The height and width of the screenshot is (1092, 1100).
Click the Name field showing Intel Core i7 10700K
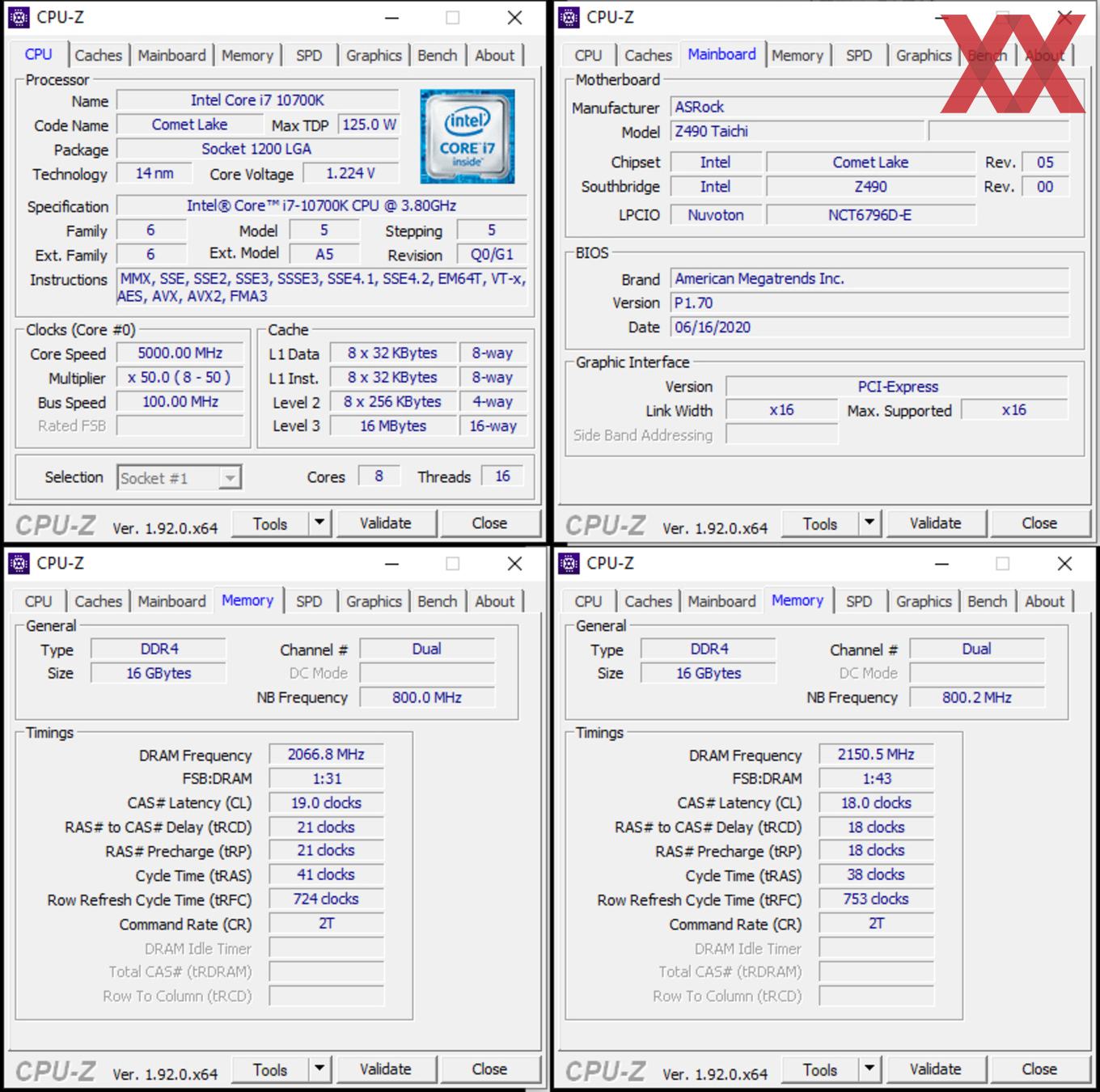click(258, 100)
